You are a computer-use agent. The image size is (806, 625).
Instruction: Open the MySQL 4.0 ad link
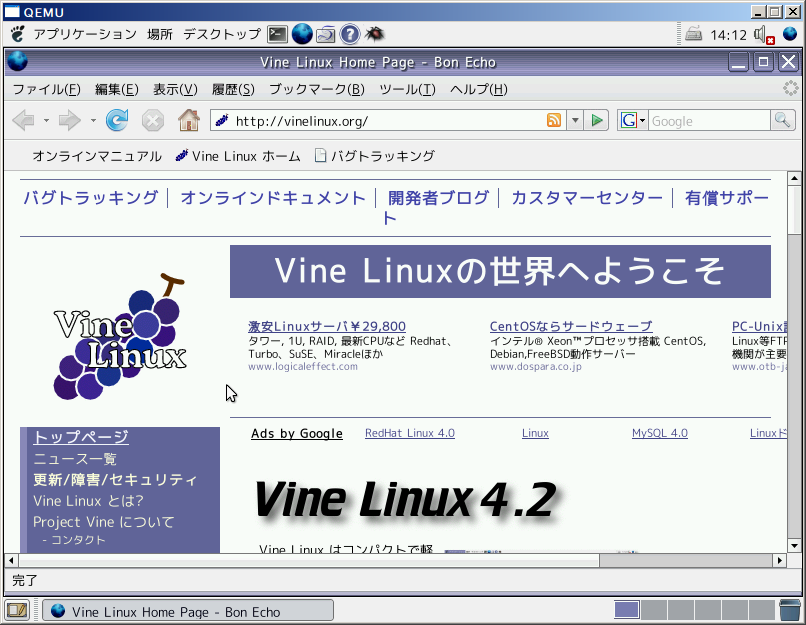pyautogui.click(x=660, y=433)
